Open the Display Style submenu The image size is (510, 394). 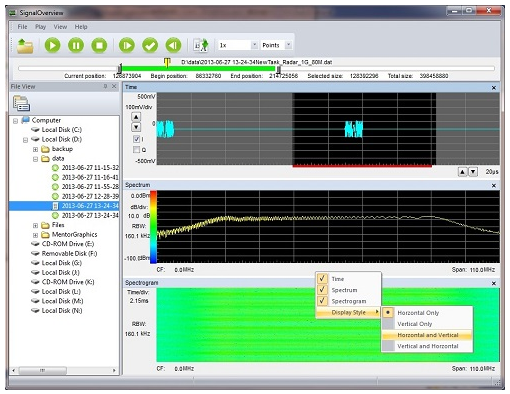coord(348,312)
